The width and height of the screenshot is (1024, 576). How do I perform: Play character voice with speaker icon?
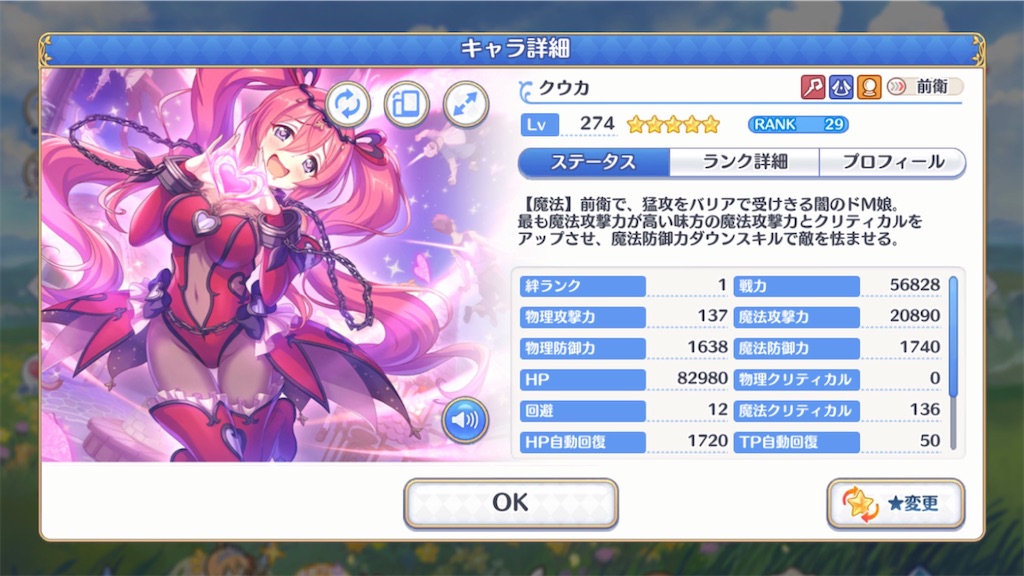click(465, 419)
